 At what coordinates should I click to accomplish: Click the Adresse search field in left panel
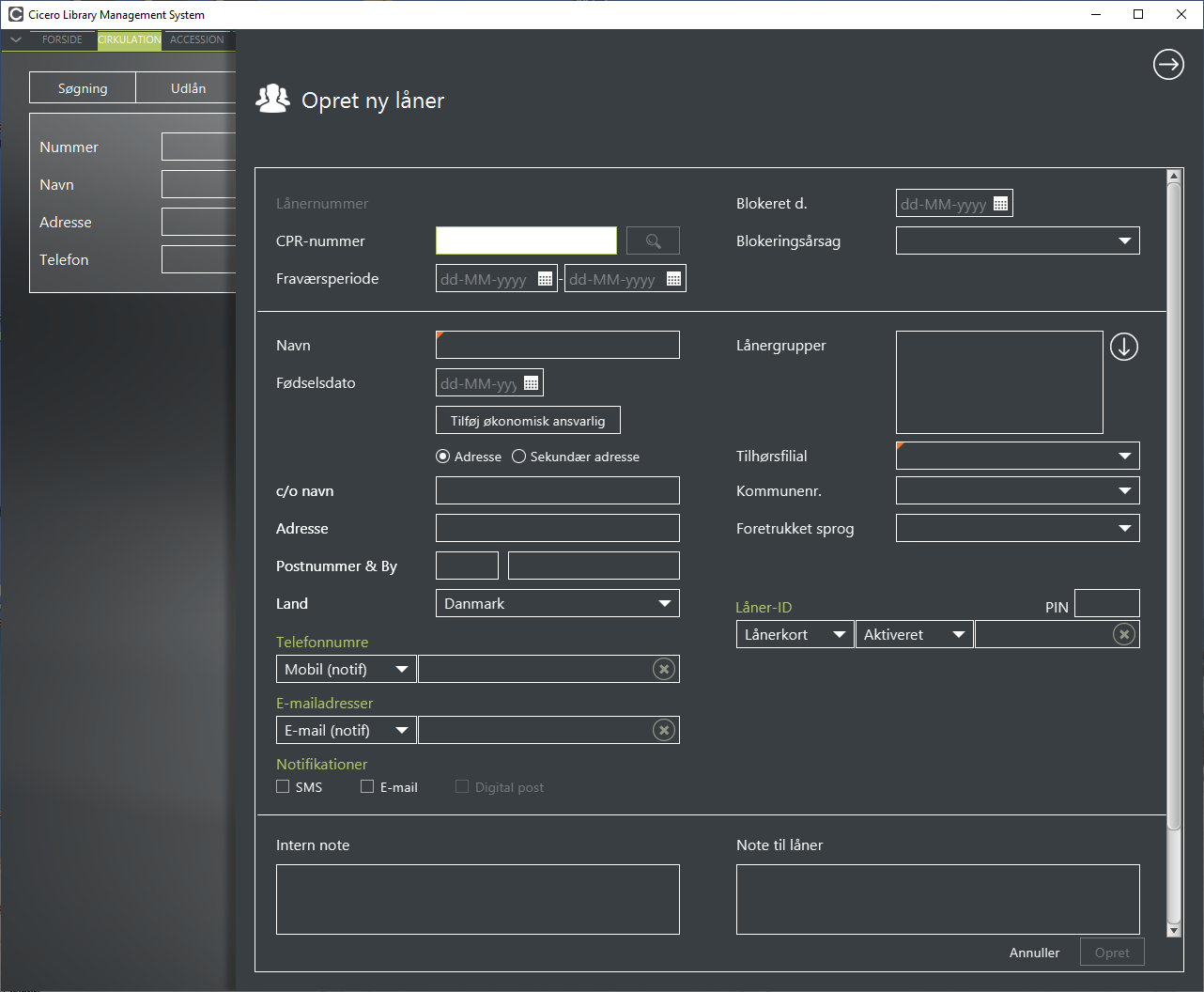(x=198, y=223)
